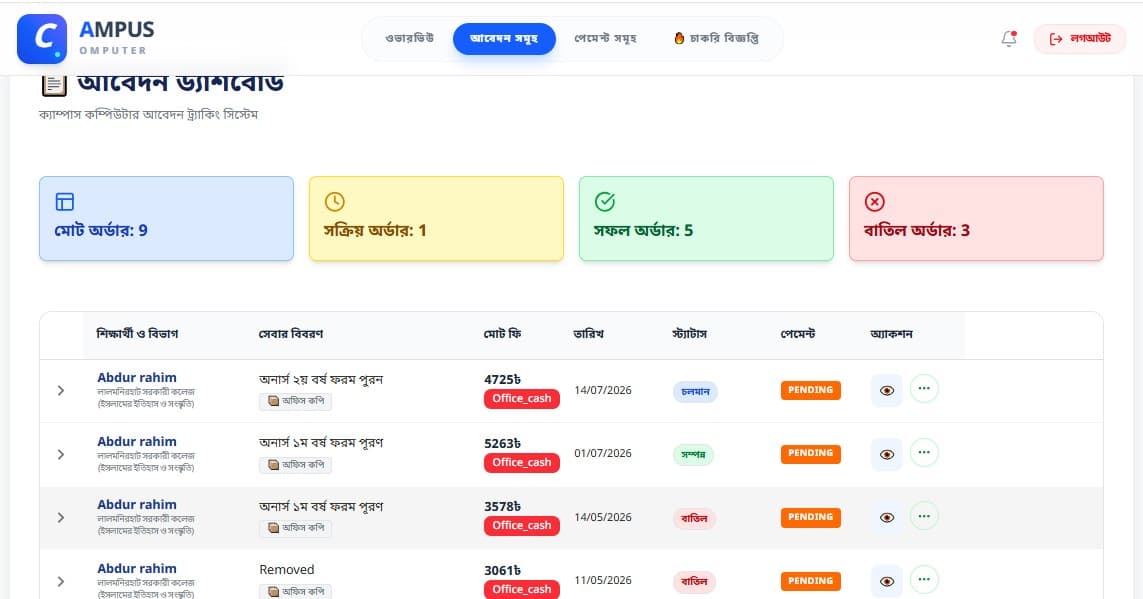The height and width of the screenshot is (599, 1143).
Task: Open the চাকরি বিজ্ঞপ্তি link
Action: click(x=717, y=39)
